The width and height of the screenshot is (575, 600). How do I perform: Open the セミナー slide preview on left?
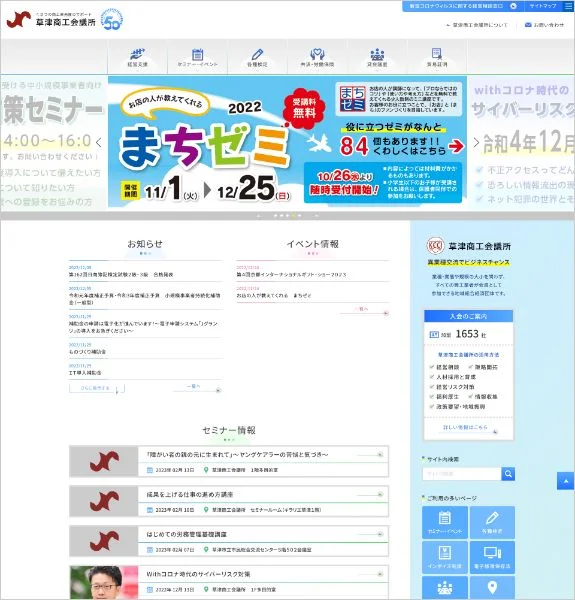coord(54,142)
